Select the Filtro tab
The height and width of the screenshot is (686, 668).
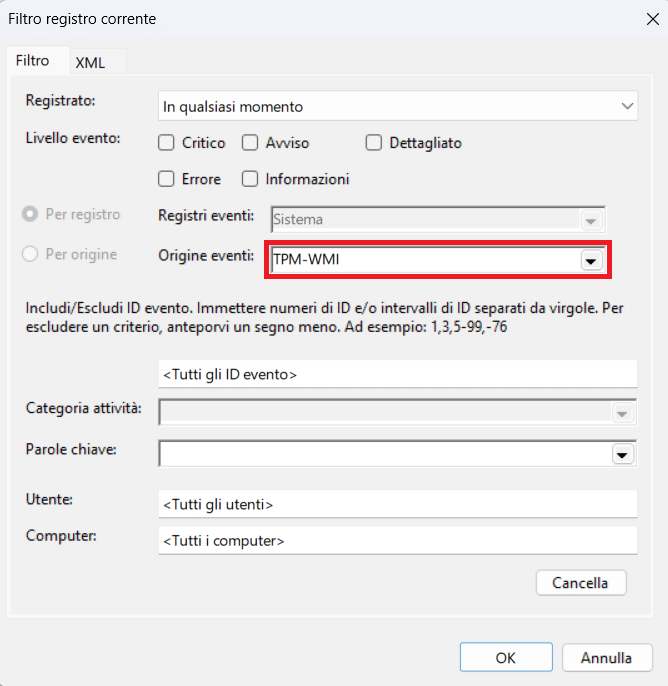(x=33, y=61)
